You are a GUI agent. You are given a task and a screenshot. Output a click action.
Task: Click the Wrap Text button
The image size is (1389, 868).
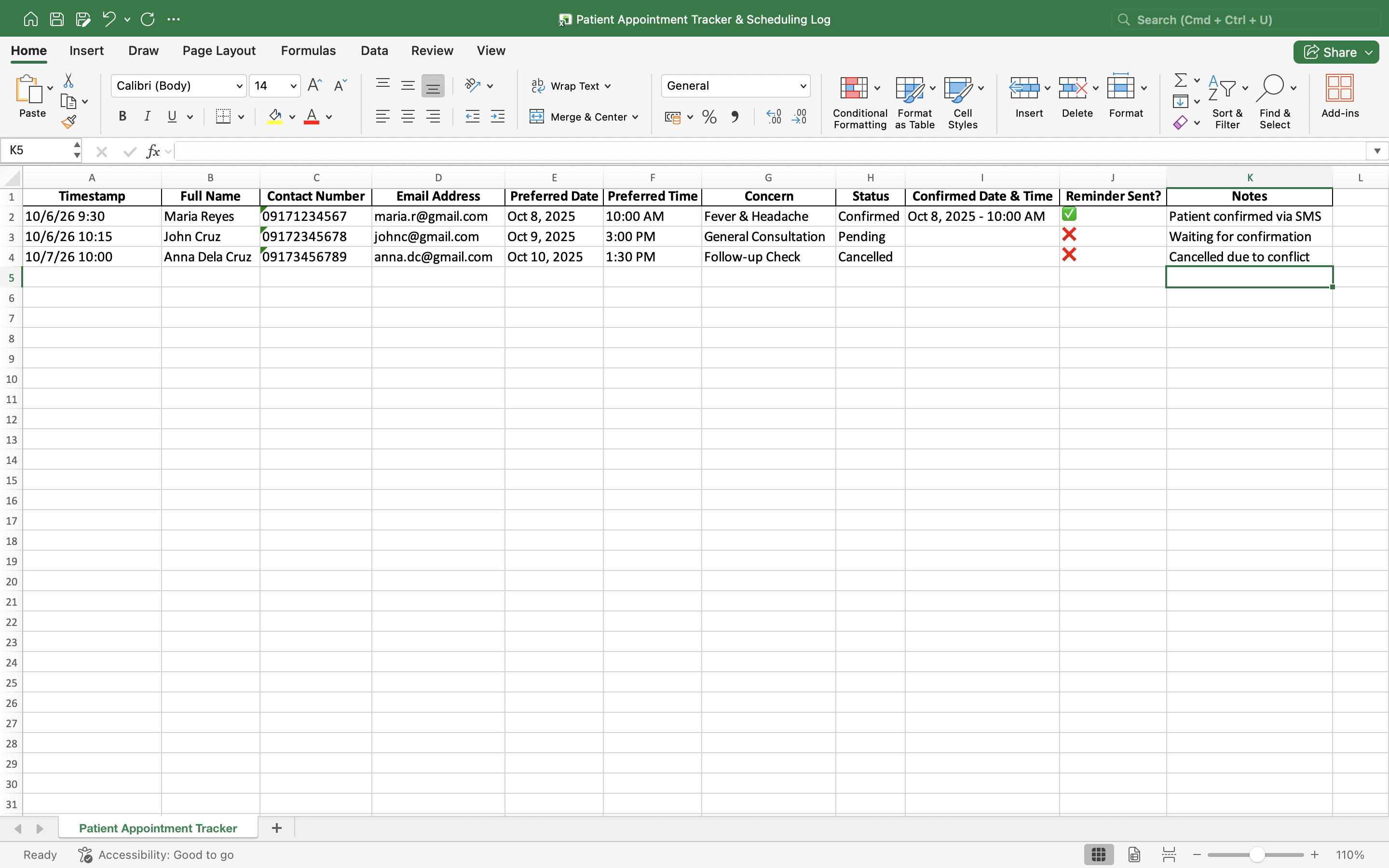coord(570,86)
